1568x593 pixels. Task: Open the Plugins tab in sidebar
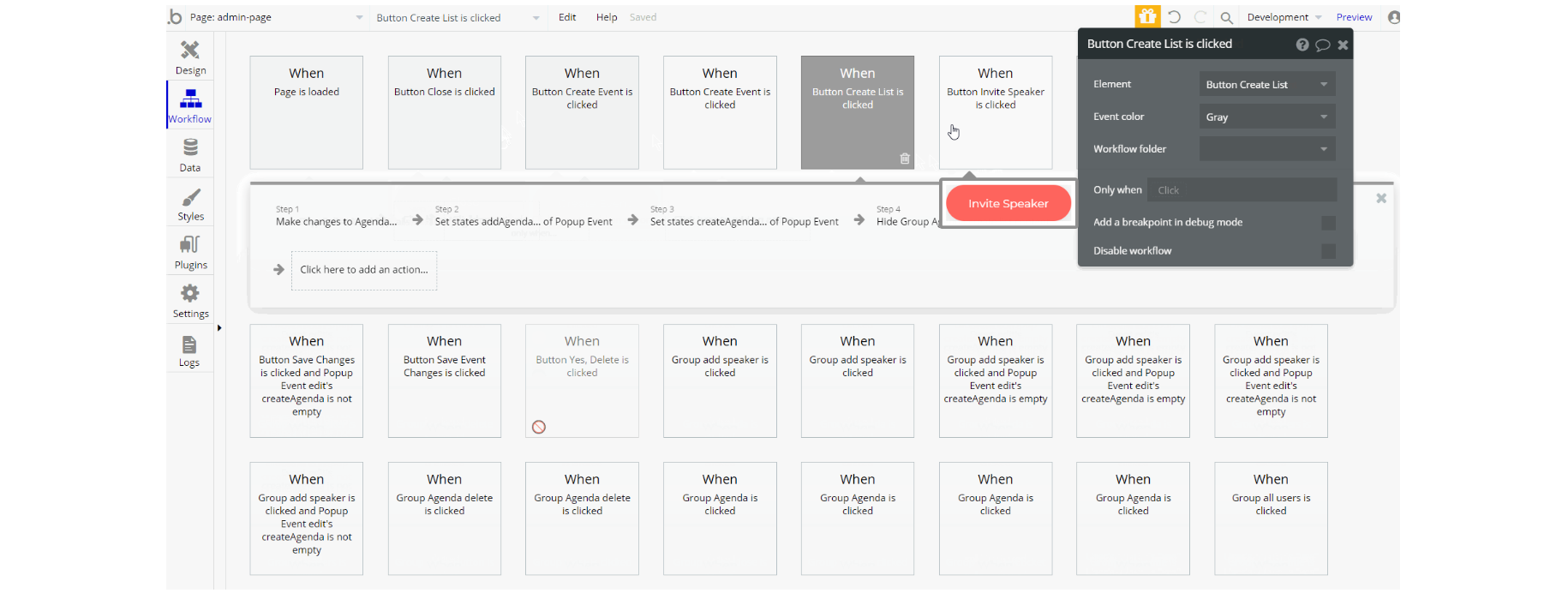[x=190, y=253]
